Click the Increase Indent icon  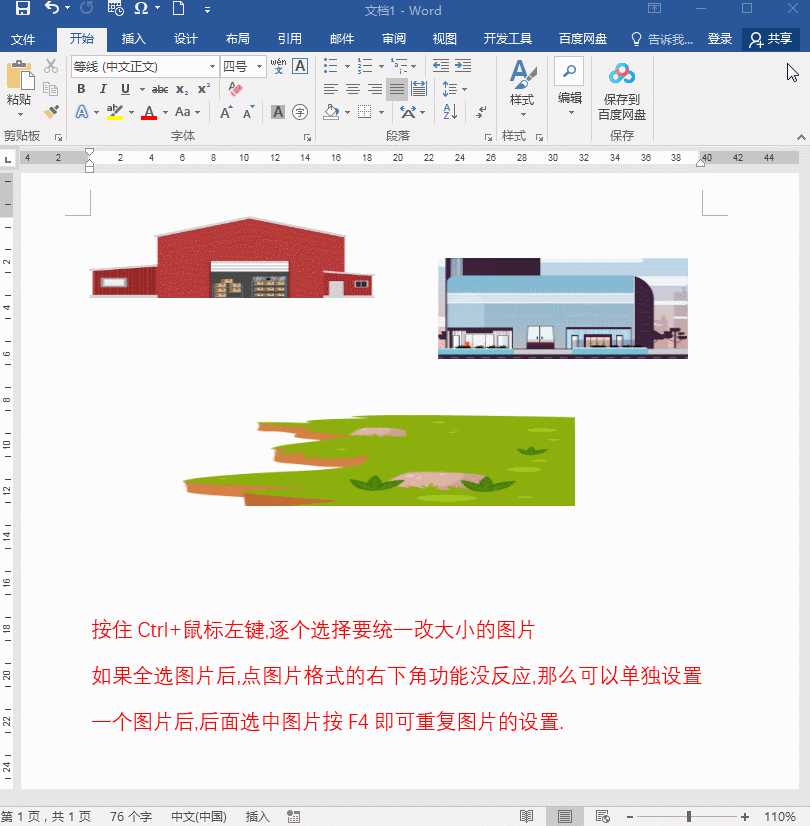462,66
